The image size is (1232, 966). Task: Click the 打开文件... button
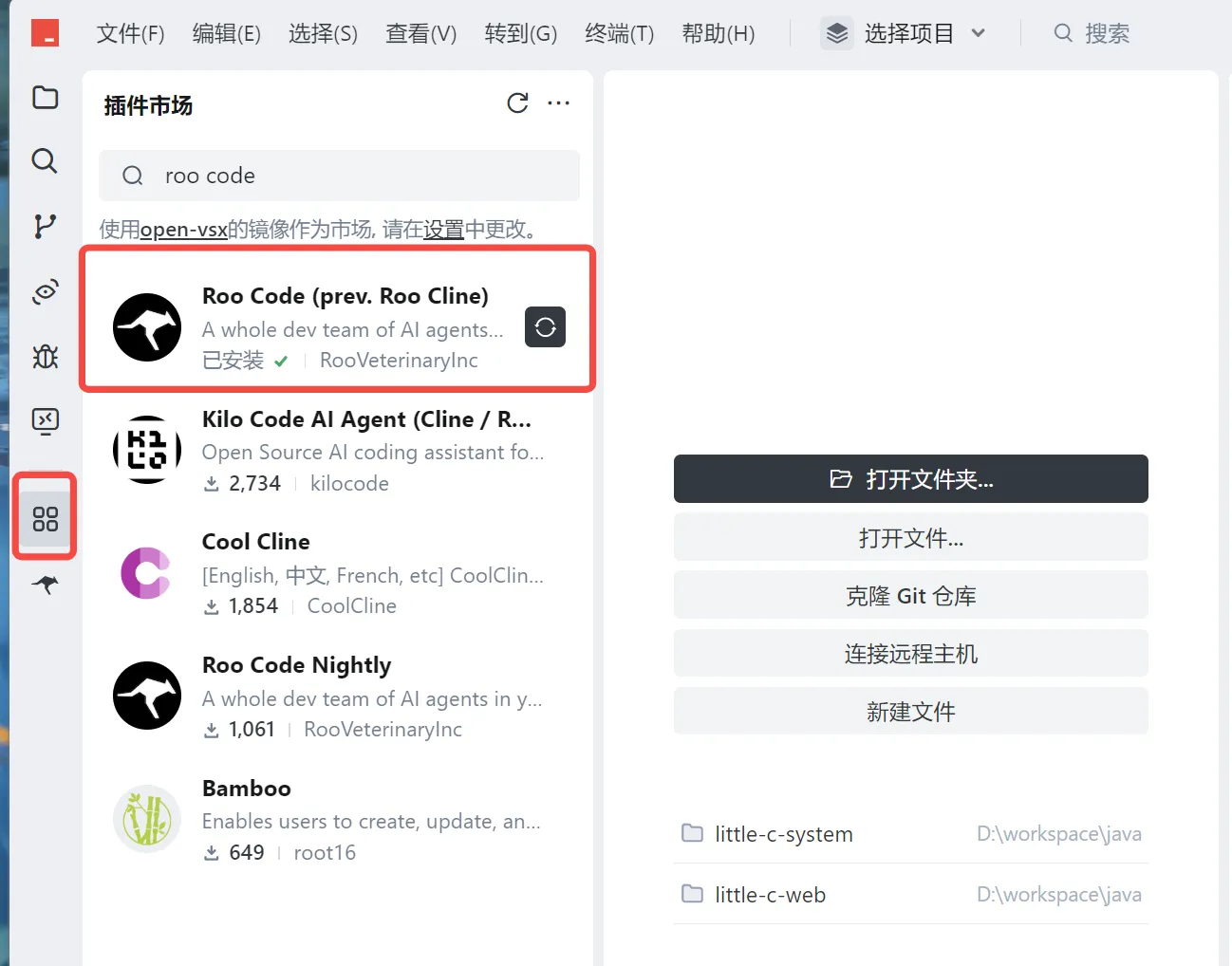click(x=910, y=538)
